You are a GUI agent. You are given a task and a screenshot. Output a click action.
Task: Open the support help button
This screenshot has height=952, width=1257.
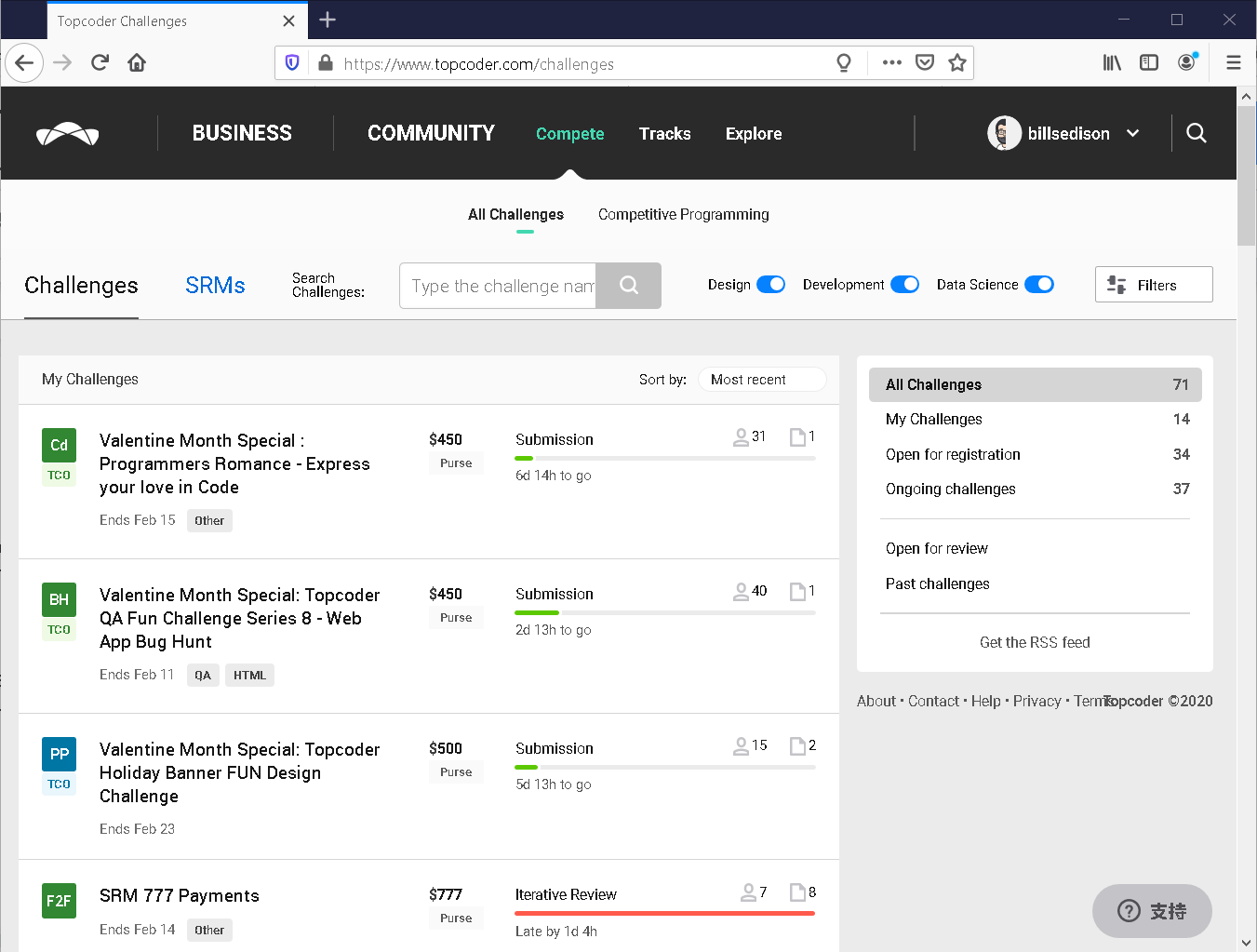coord(1152,911)
